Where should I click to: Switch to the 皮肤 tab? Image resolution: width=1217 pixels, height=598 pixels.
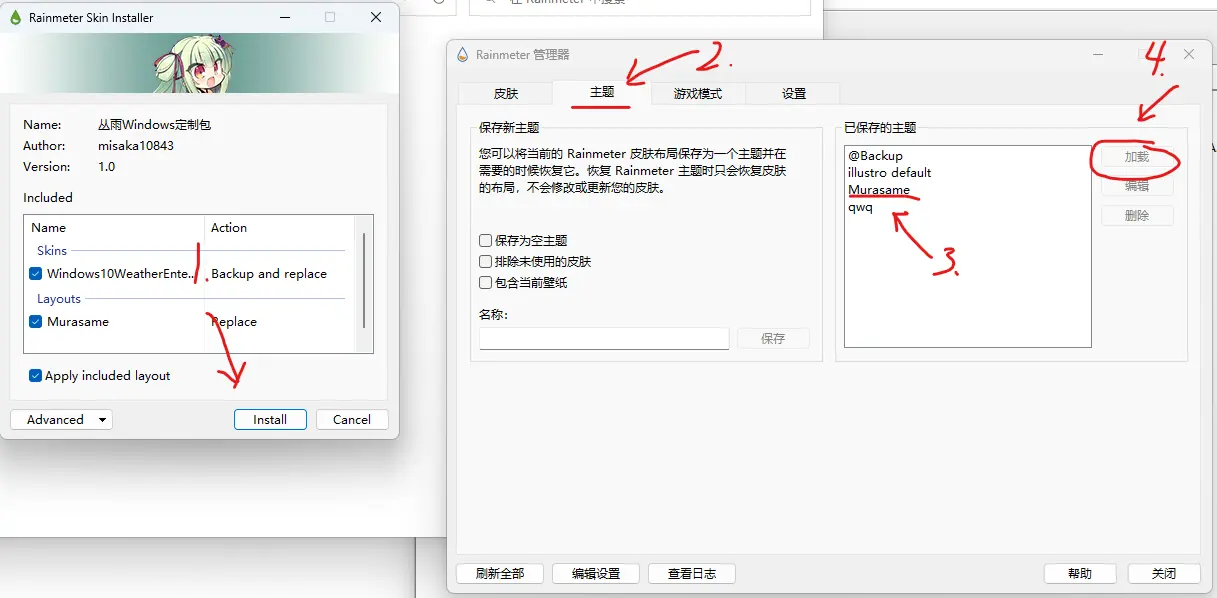point(505,94)
